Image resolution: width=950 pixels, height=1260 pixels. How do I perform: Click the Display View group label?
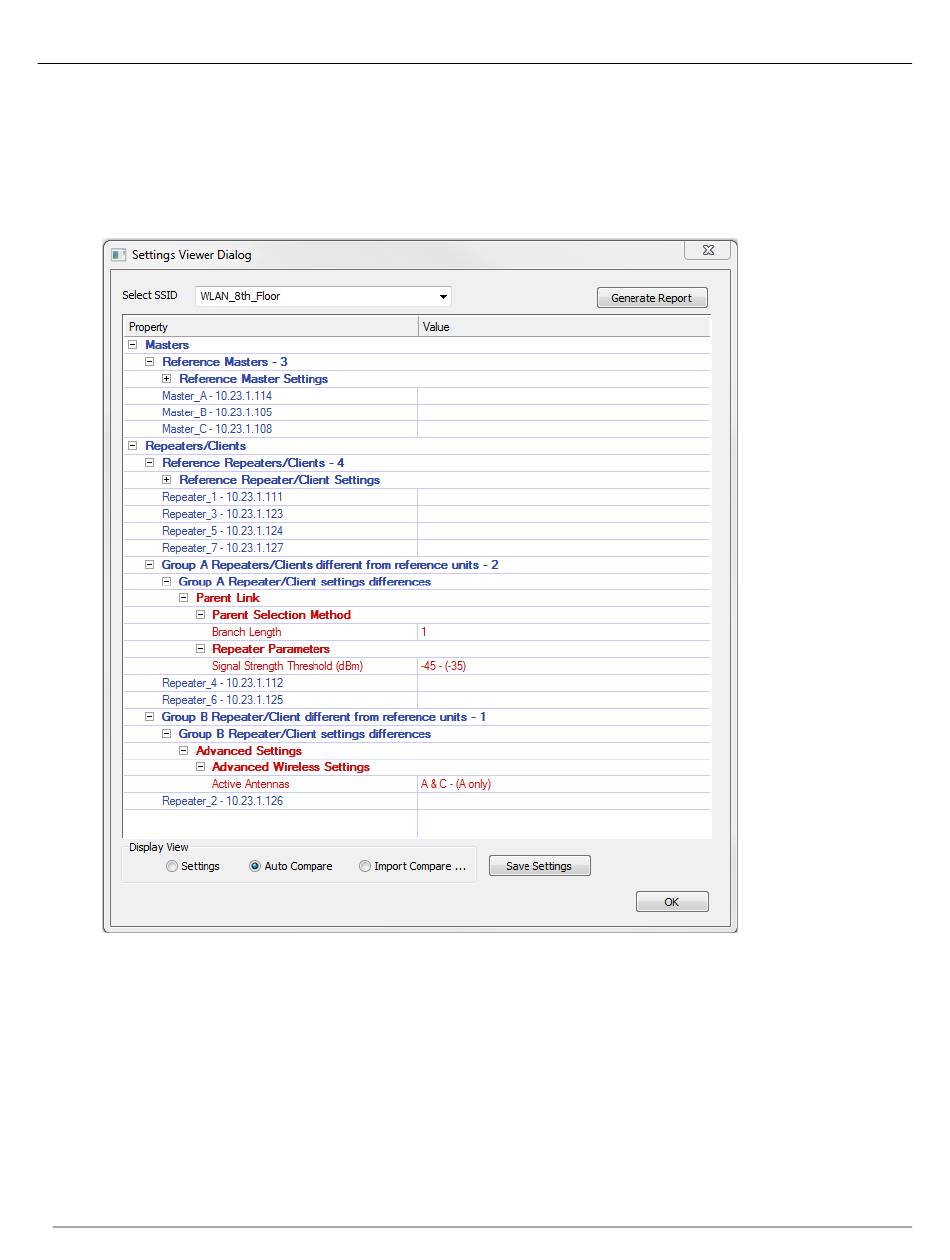159,847
